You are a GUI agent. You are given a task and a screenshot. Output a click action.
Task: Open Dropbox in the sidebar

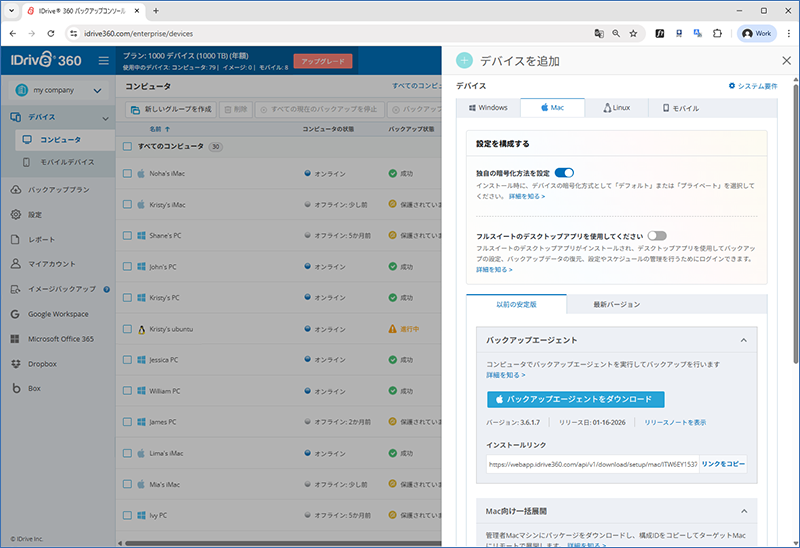click(x=46, y=363)
